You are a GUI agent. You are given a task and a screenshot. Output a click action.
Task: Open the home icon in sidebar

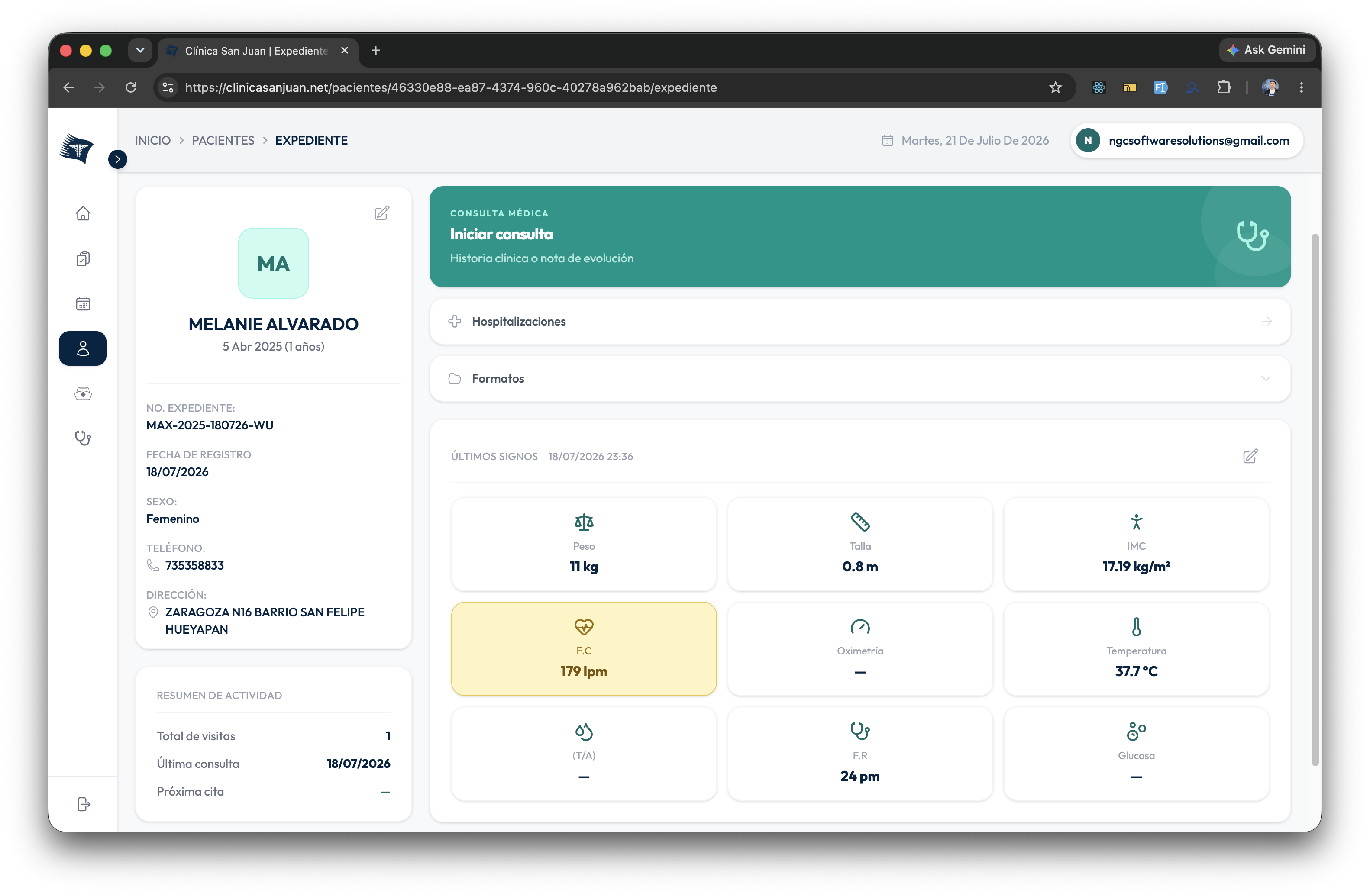coord(83,213)
